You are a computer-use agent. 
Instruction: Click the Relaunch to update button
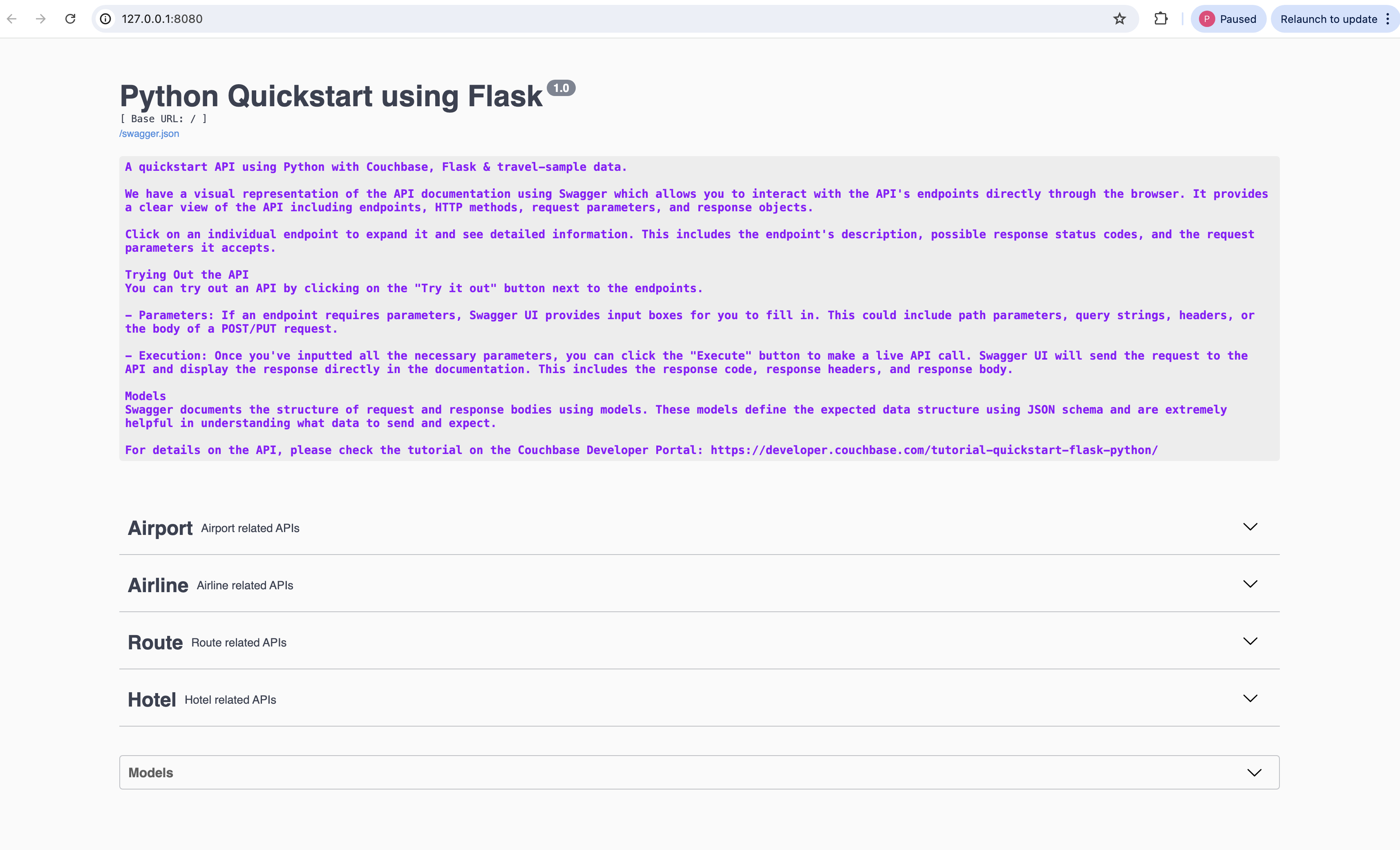1331,19
